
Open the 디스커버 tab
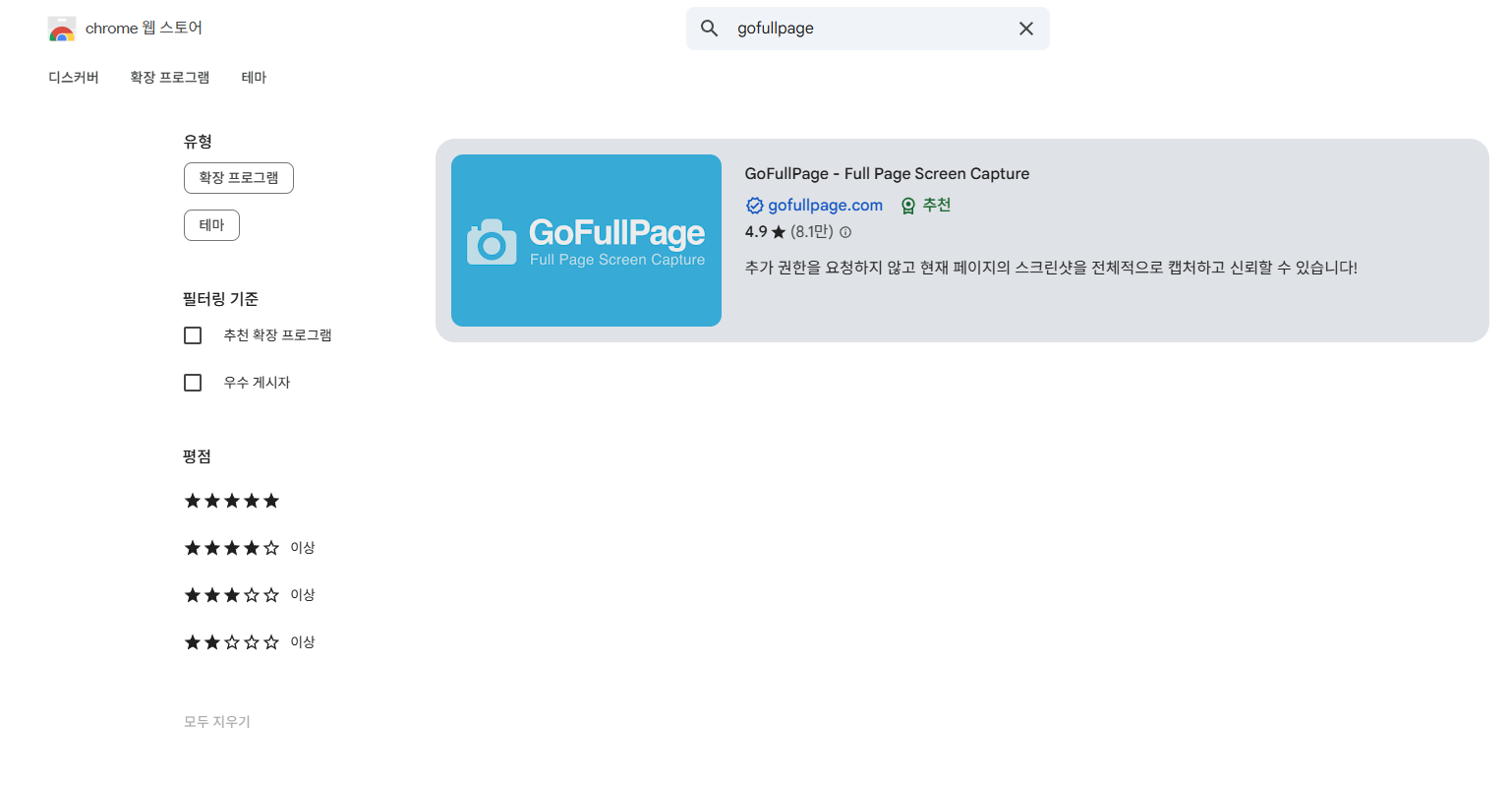pyautogui.click(x=74, y=78)
